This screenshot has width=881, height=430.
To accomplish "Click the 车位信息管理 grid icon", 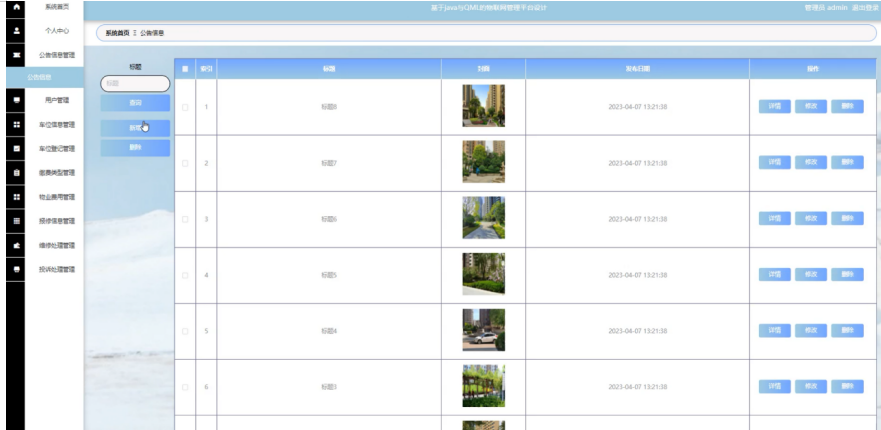I will pyautogui.click(x=16, y=124).
